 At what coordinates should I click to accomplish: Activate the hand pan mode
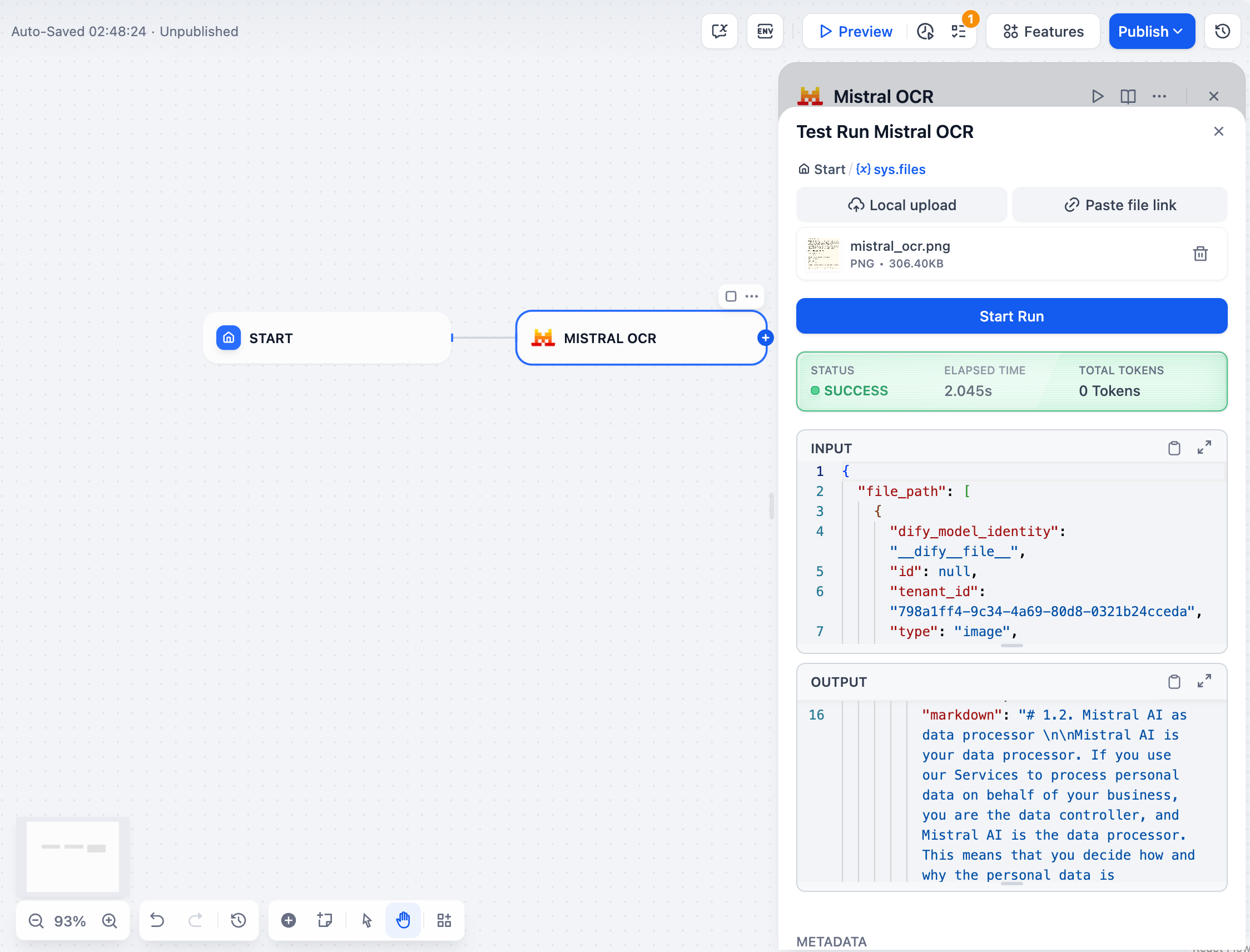(403, 920)
